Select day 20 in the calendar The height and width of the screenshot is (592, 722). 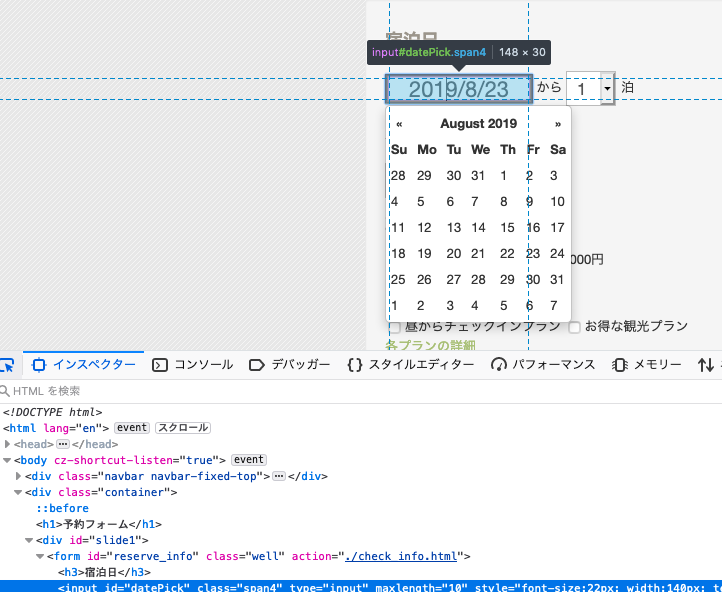(x=454, y=254)
